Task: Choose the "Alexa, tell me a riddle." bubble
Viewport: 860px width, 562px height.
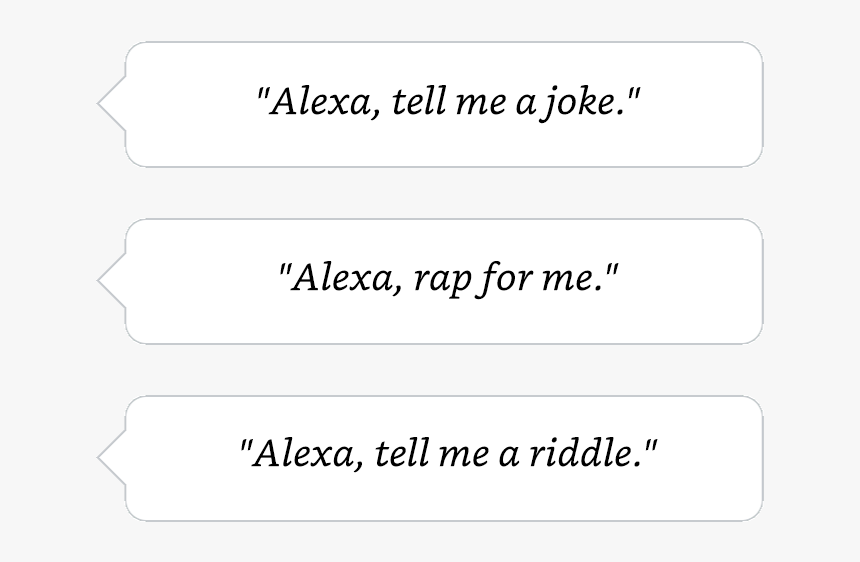Action: (431, 458)
